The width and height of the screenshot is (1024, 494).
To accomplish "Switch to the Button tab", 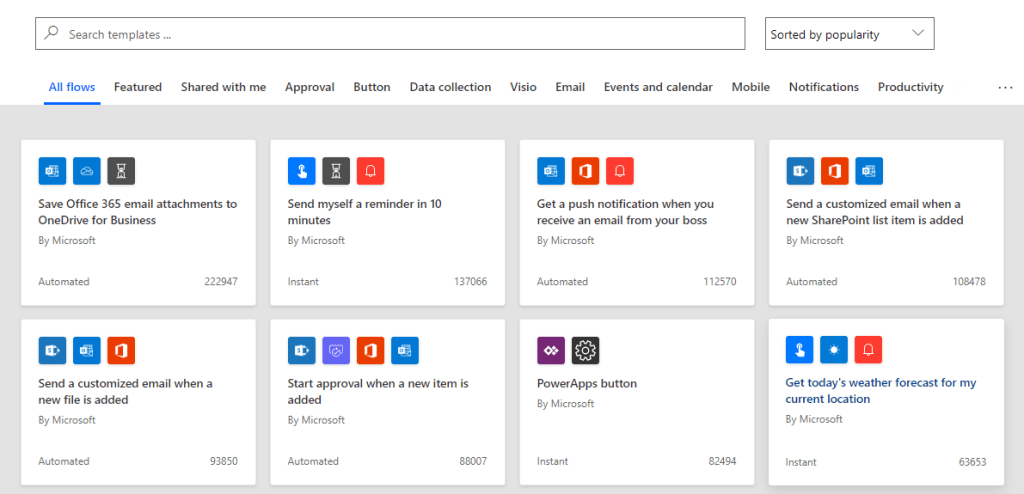I will pos(372,87).
